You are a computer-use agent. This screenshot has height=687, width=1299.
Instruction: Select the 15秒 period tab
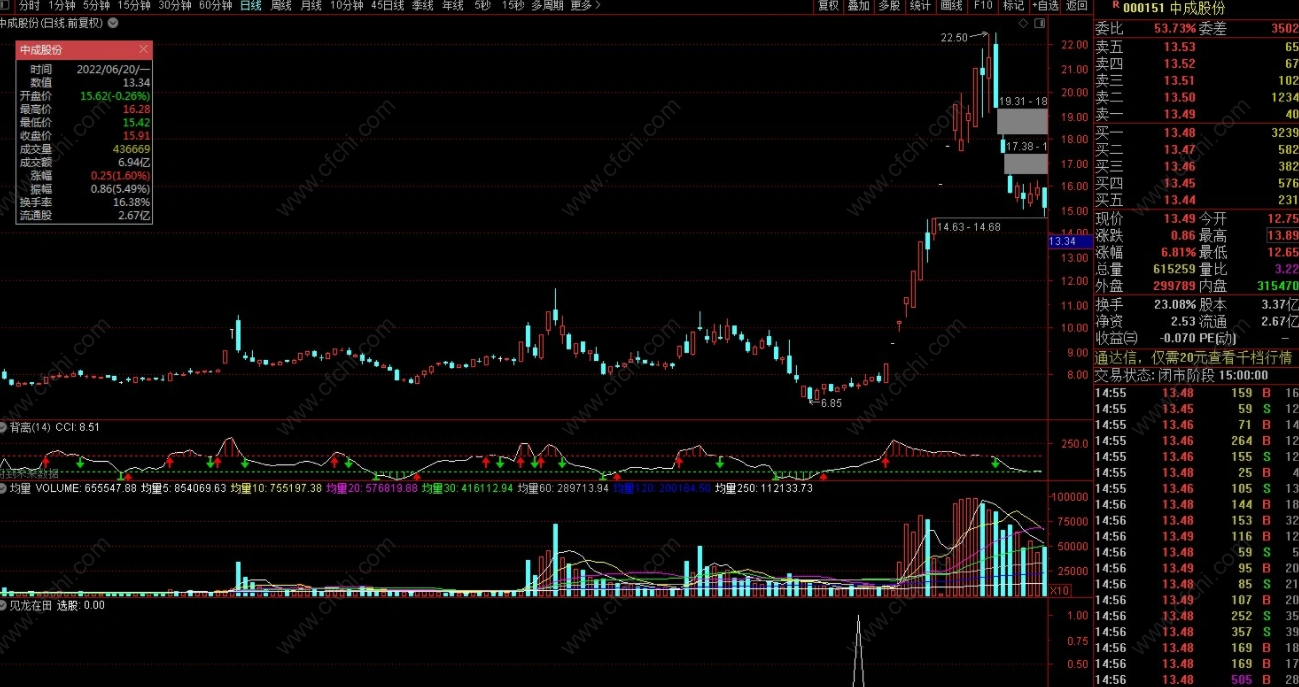513,6
